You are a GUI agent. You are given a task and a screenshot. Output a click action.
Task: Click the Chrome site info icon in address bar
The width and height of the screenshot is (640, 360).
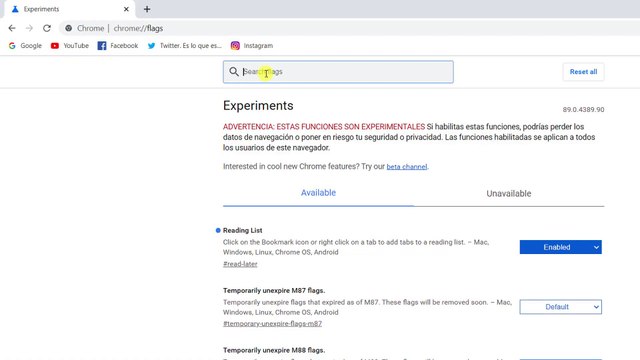69,28
